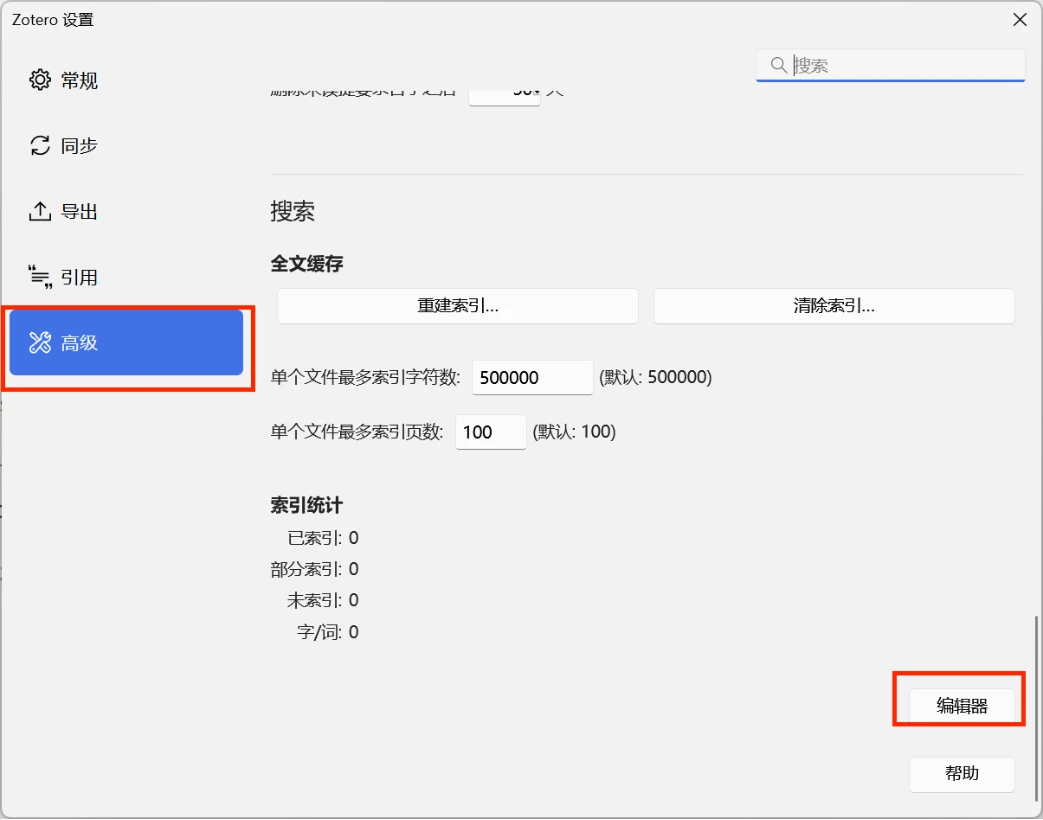Click the 清除索引... button
Image resolution: width=1043 pixels, height=820 pixels.
point(834,306)
